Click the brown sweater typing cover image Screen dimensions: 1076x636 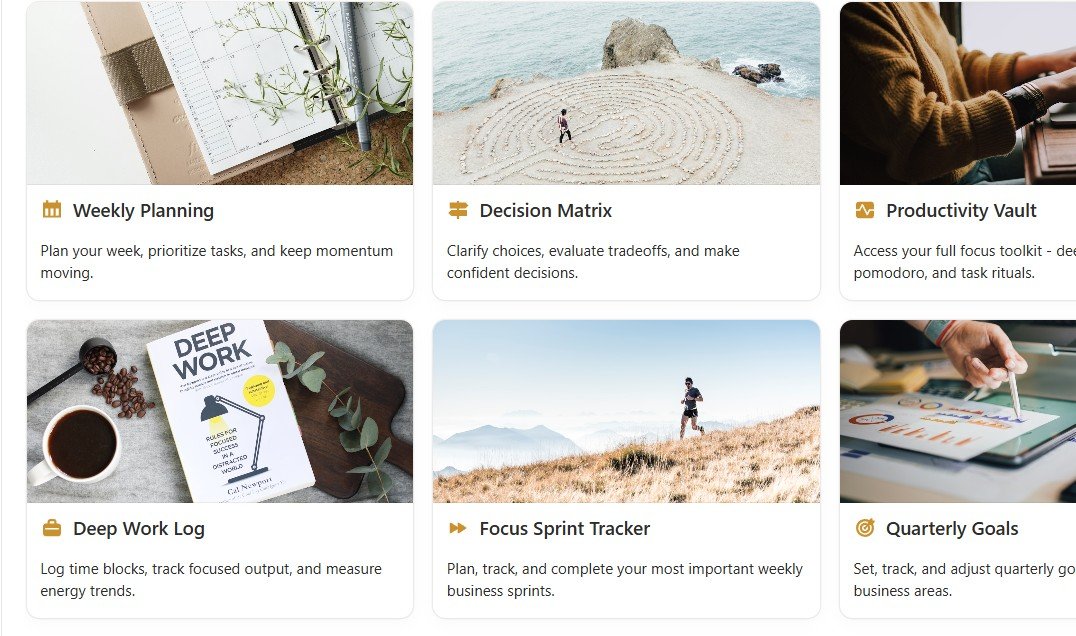coord(958,93)
